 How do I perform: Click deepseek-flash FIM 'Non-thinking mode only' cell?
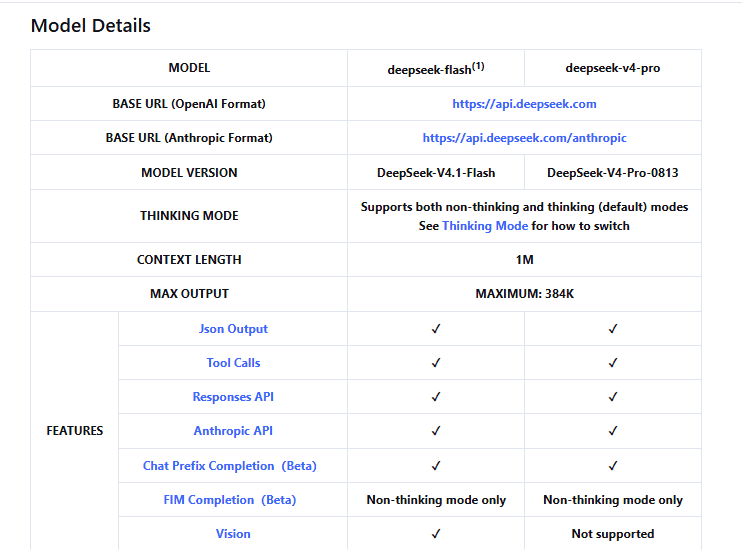coord(436,500)
